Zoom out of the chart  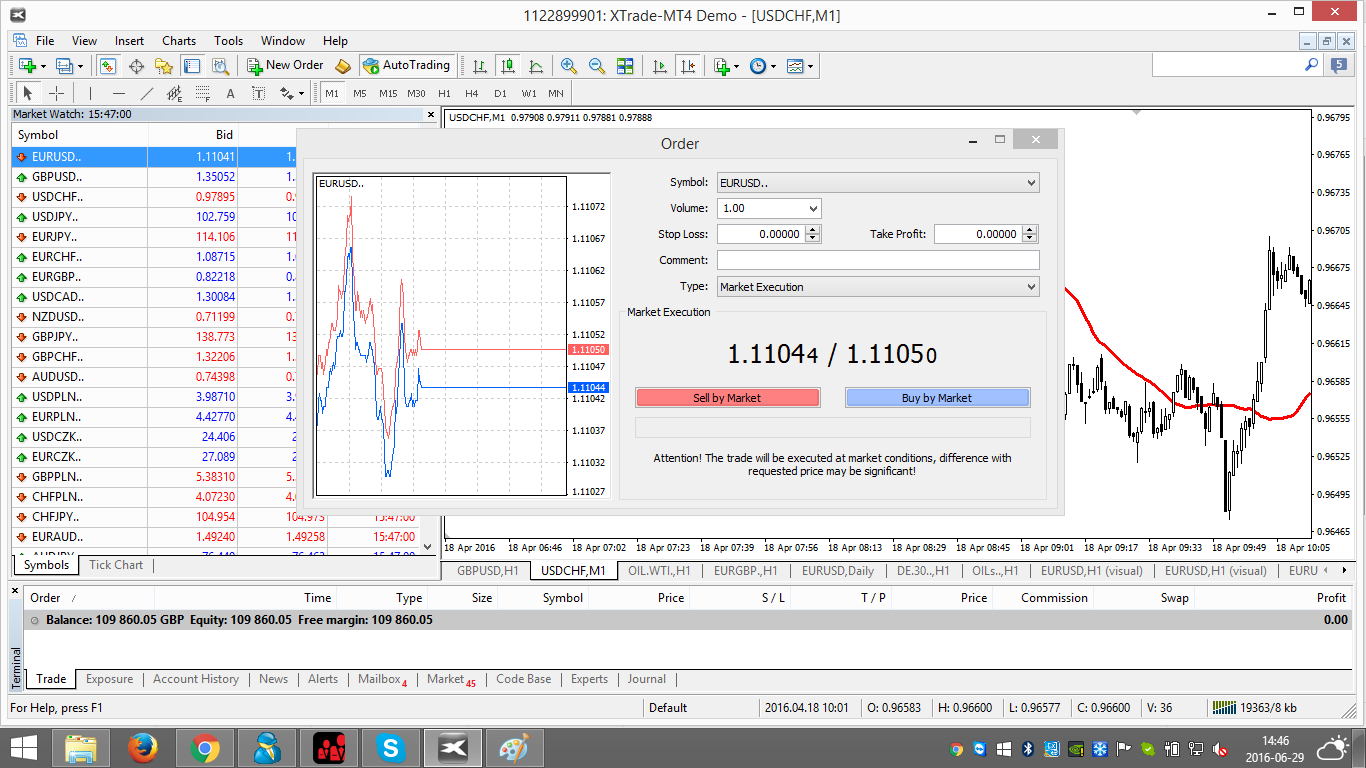click(x=597, y=66)
